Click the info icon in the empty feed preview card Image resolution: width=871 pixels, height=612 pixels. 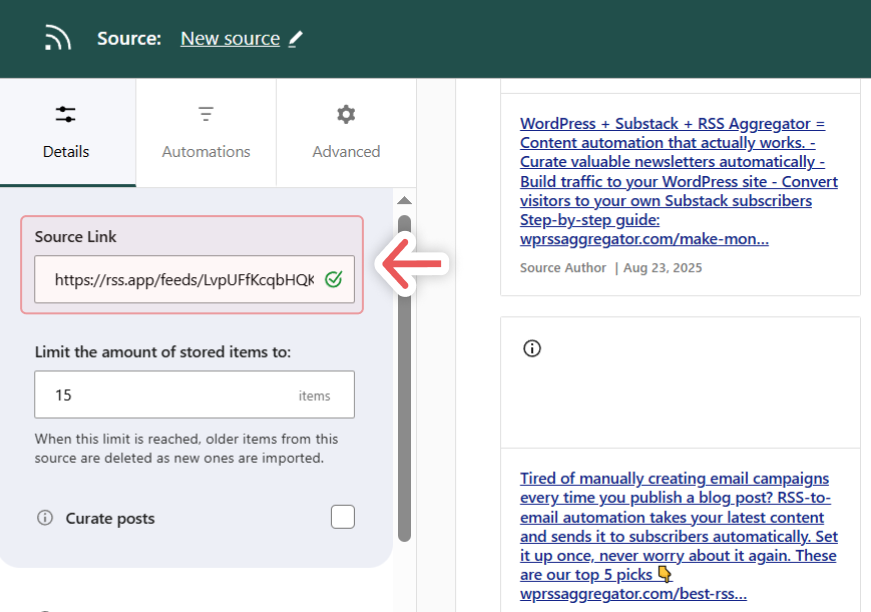coord(531,348)
